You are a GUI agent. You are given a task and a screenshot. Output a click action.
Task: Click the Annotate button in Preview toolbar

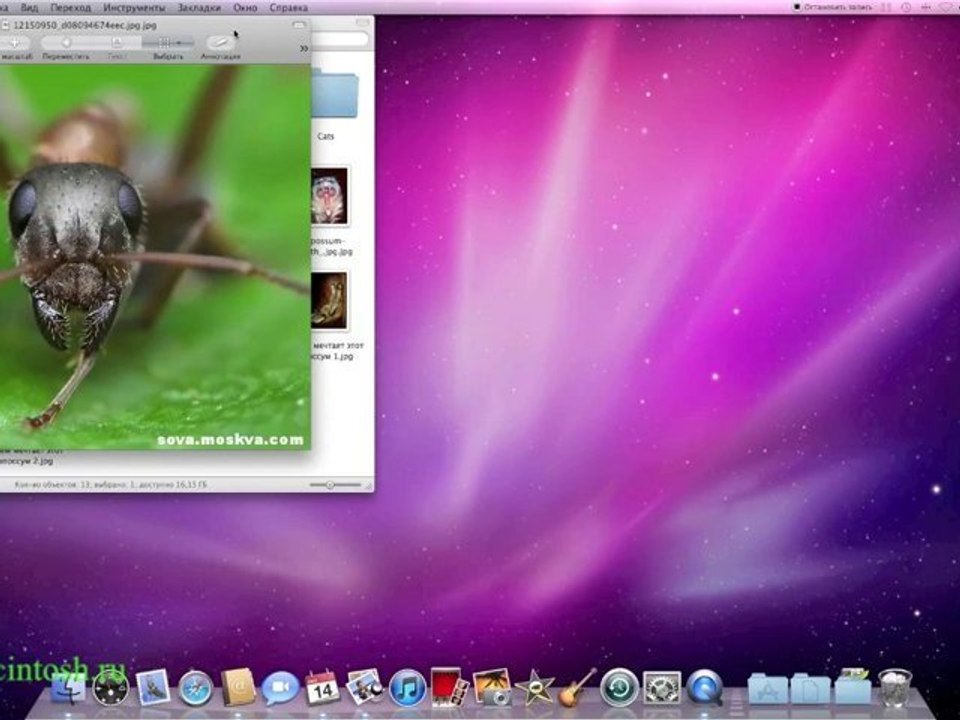coord(220,43)
